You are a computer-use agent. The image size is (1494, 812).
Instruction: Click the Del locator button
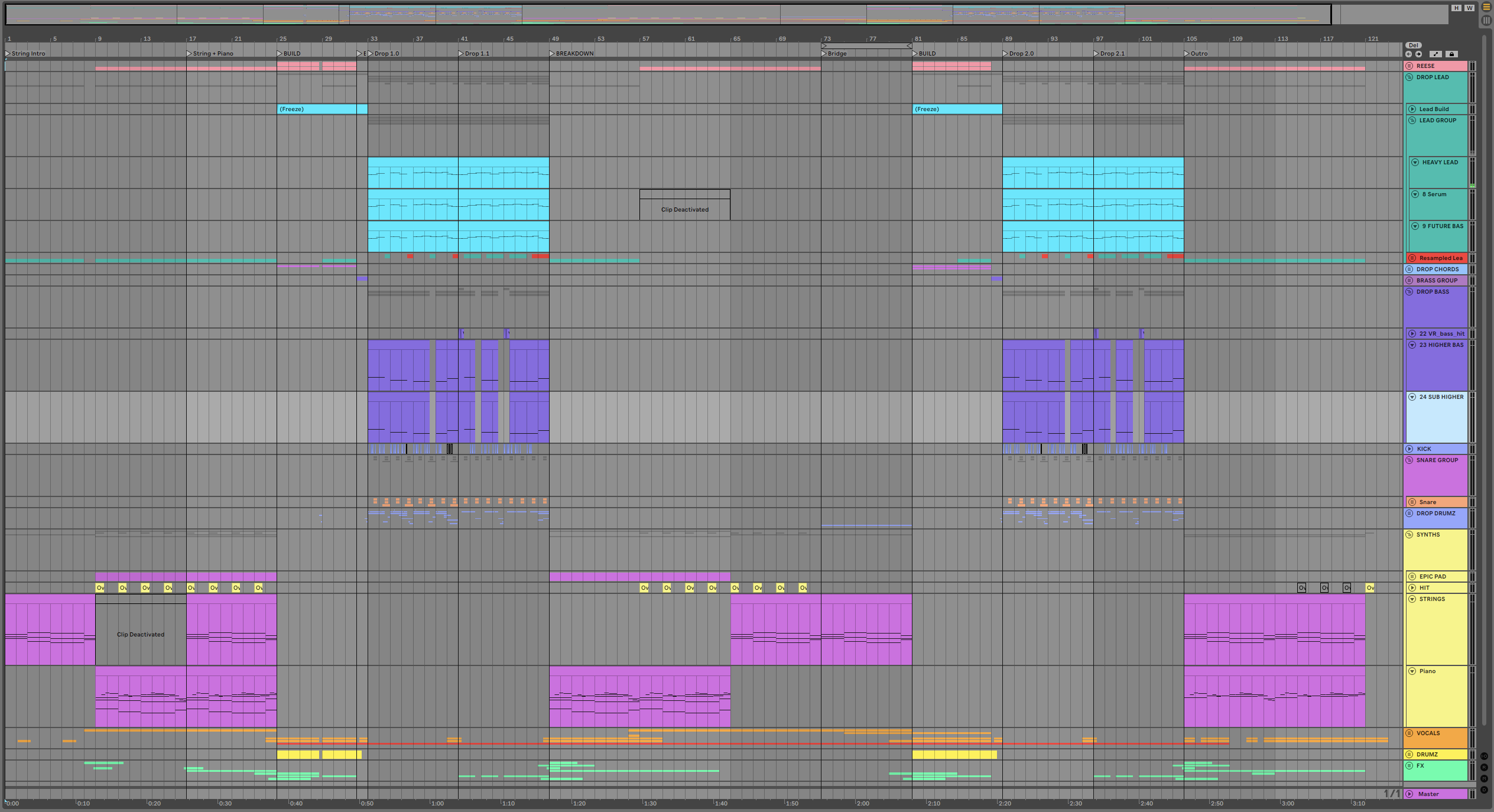pos(1413,45)
